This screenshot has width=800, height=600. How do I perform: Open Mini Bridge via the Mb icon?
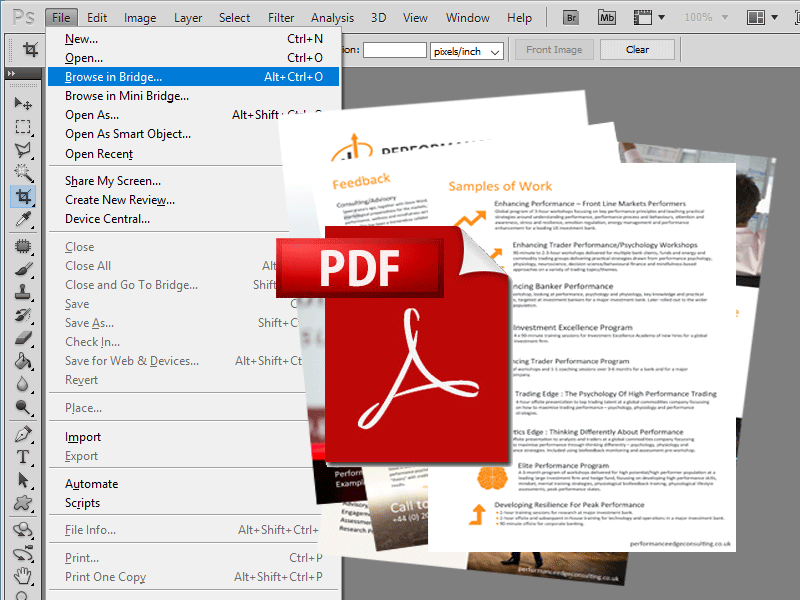coord(606,17)
